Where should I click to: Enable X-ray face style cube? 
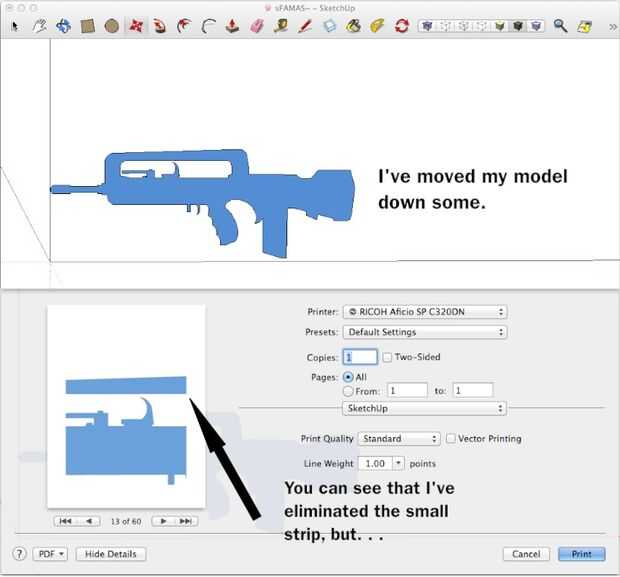427,26
